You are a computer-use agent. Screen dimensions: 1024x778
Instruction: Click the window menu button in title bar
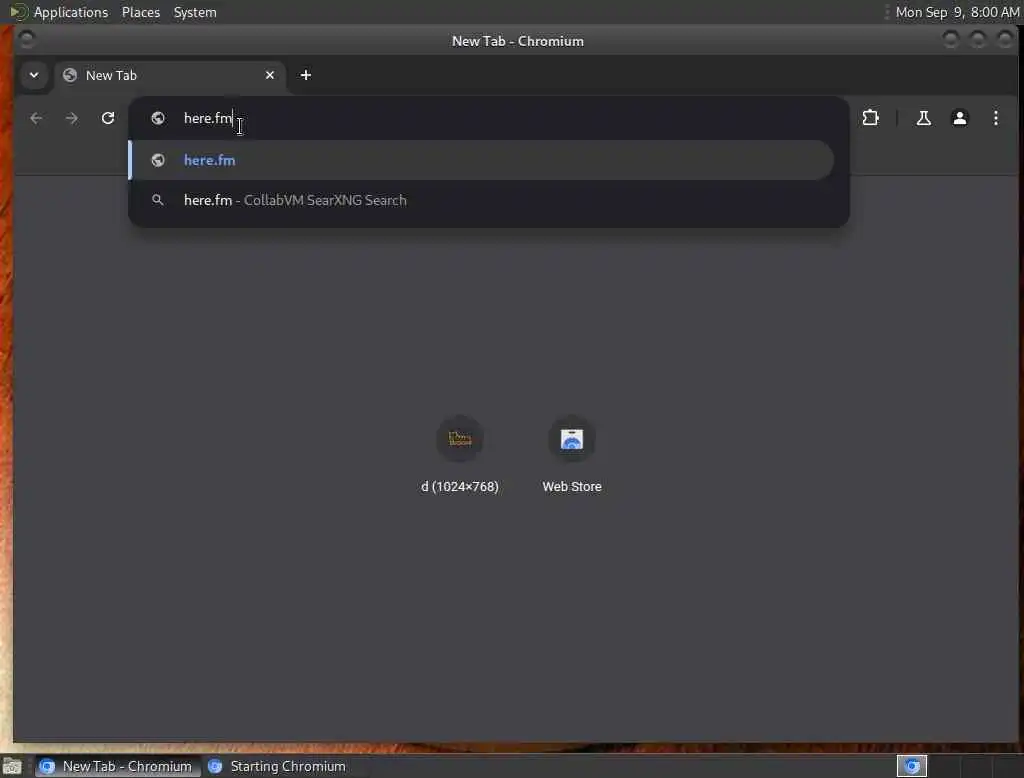coord(26,41)
